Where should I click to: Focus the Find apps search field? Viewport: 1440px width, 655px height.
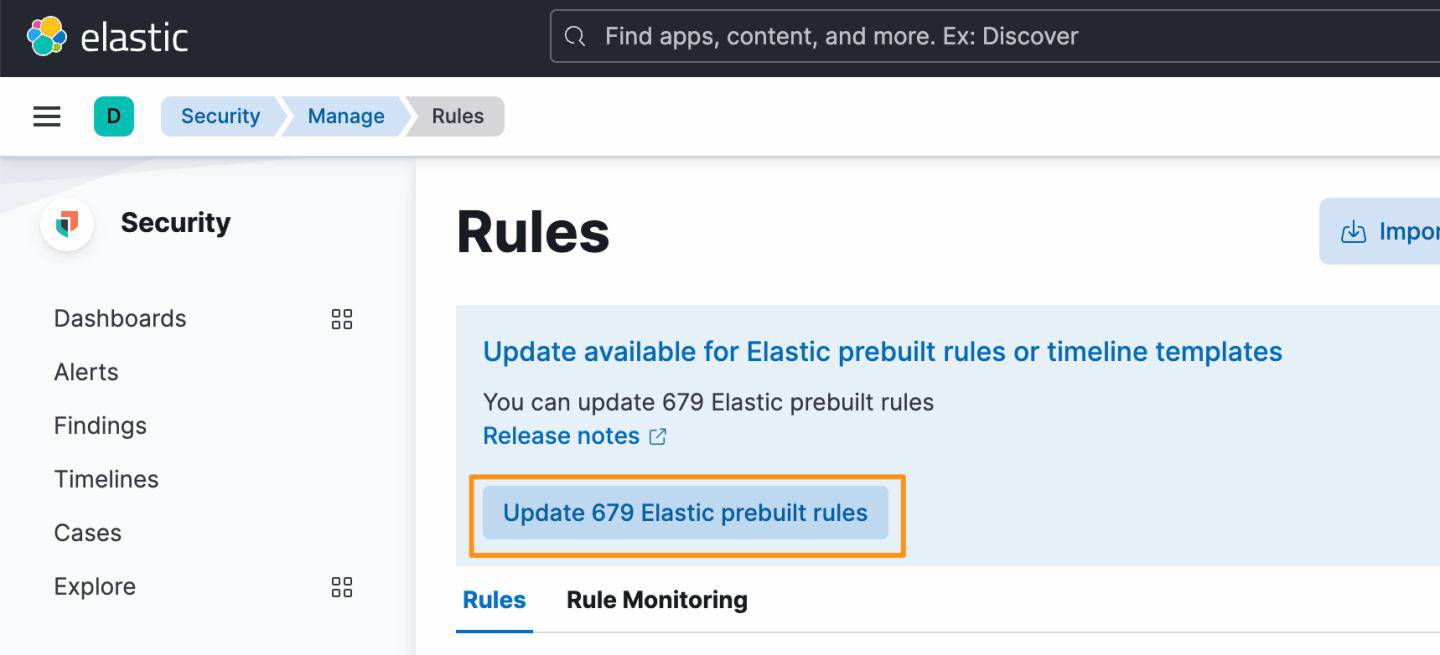pyautogui.click(x=900, y=37)
